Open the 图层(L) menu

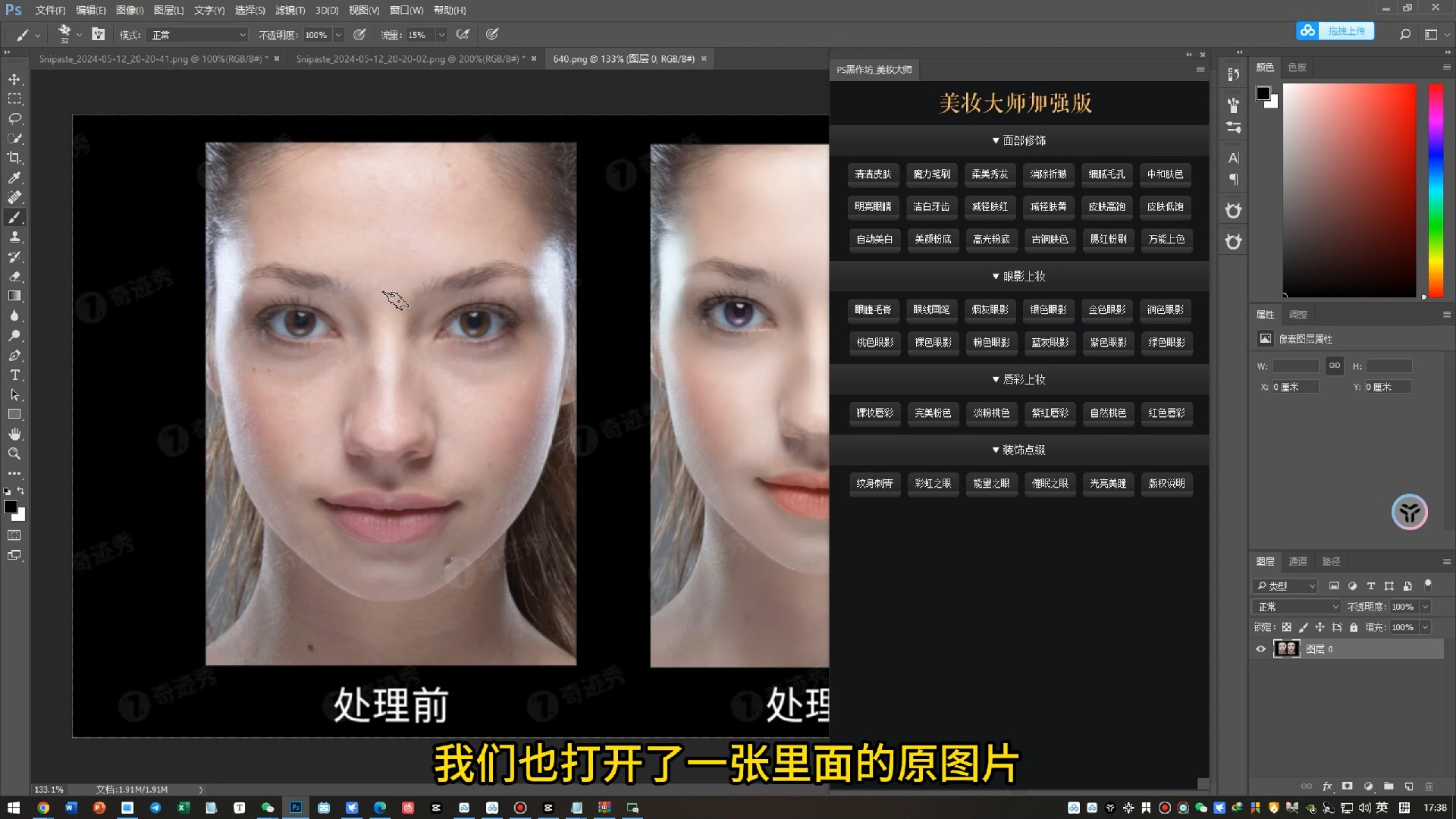[168, 10]
